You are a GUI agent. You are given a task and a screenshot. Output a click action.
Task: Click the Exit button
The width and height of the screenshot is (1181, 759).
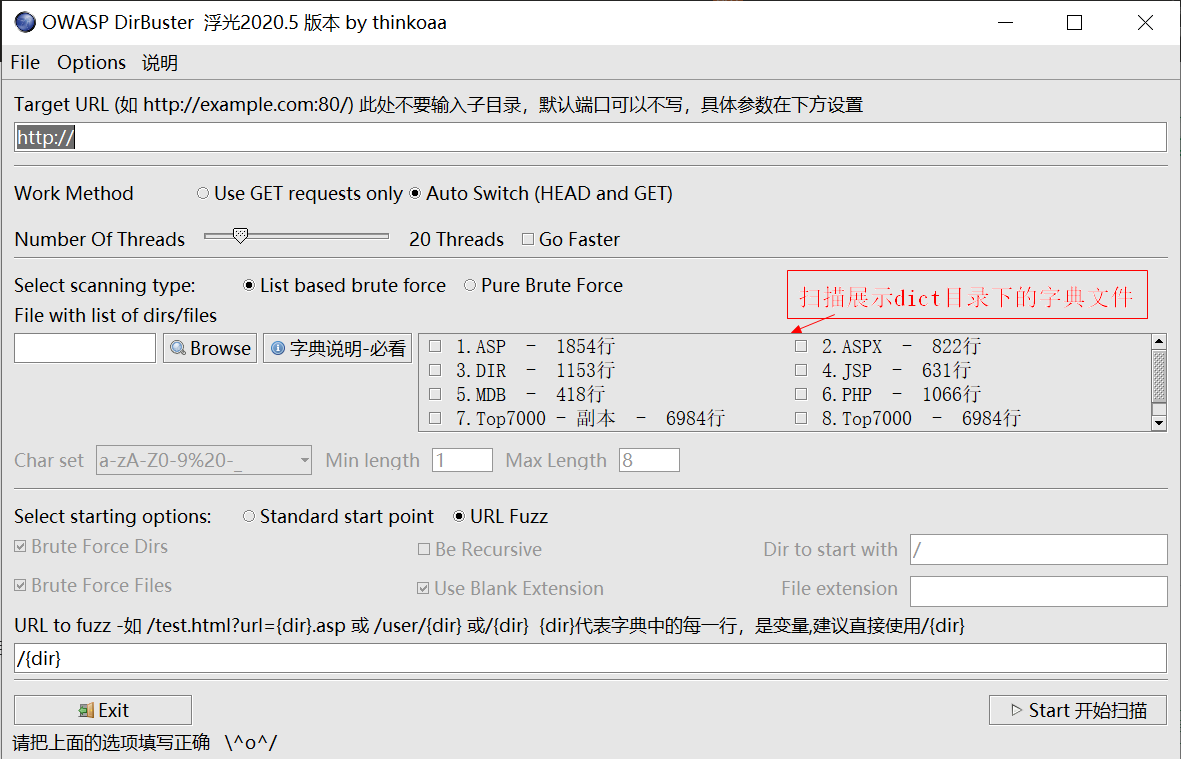tap(103, 710)
